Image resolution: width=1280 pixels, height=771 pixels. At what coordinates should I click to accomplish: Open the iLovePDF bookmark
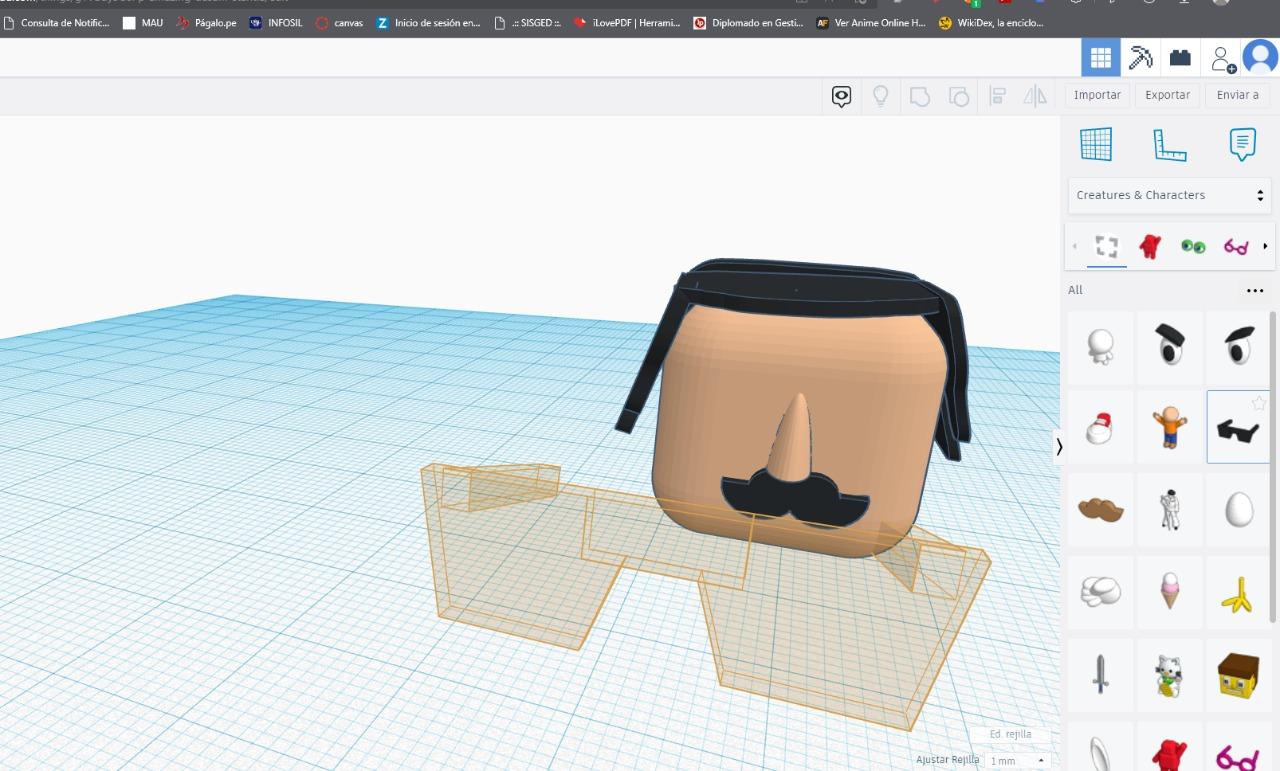(x=627, y=22)
